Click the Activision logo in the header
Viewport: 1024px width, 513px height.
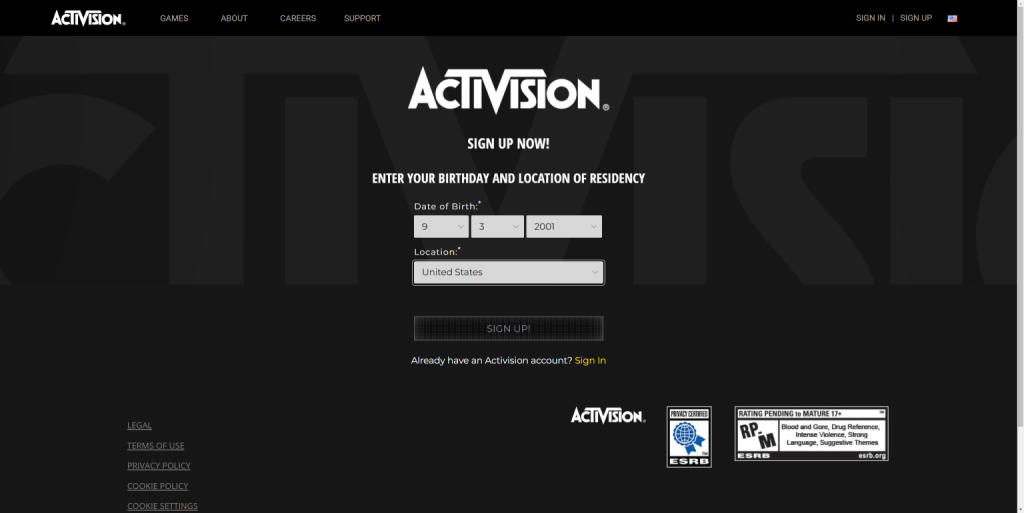pyautogui.click(x=88, y=18)
